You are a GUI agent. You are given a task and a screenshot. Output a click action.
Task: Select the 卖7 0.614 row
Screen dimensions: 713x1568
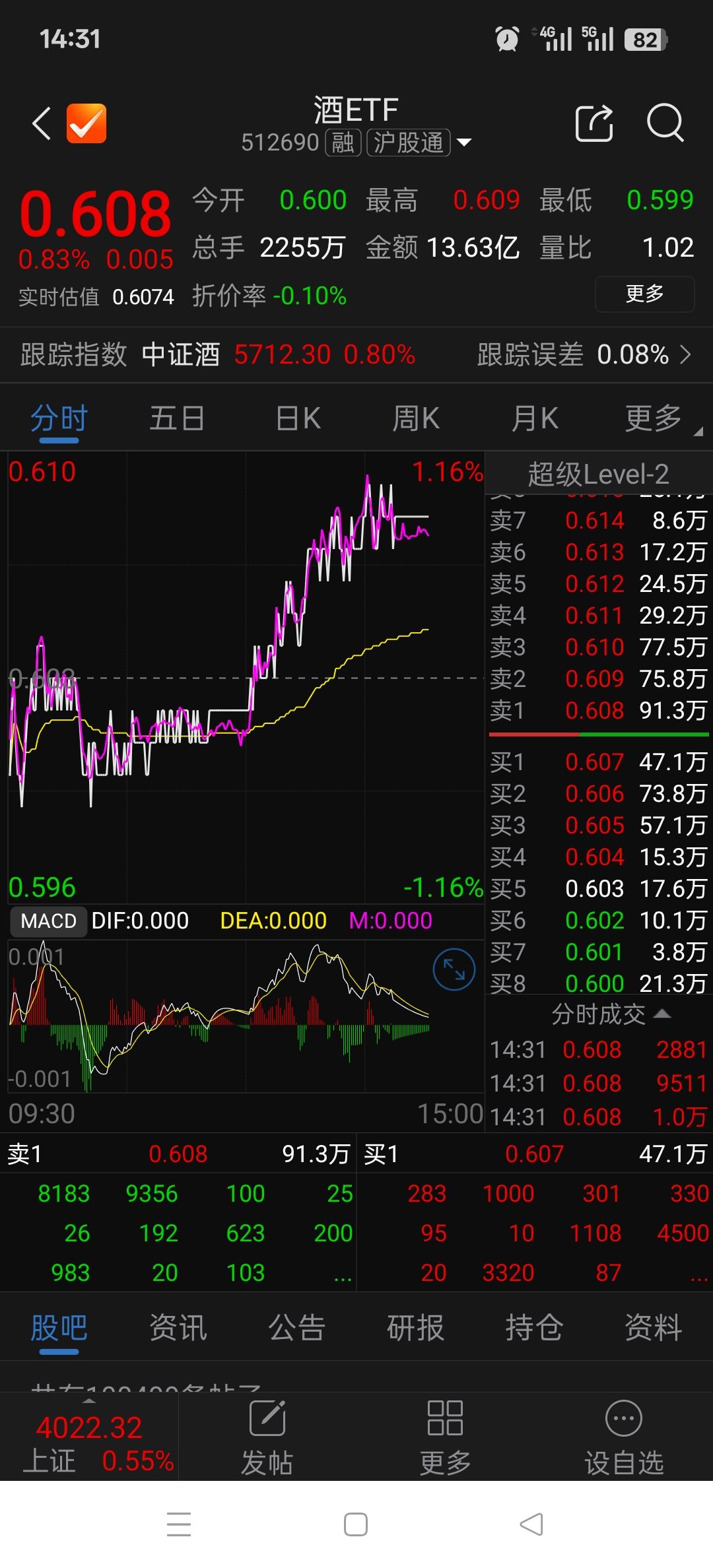pyautogui.click(x=599, y=520)
